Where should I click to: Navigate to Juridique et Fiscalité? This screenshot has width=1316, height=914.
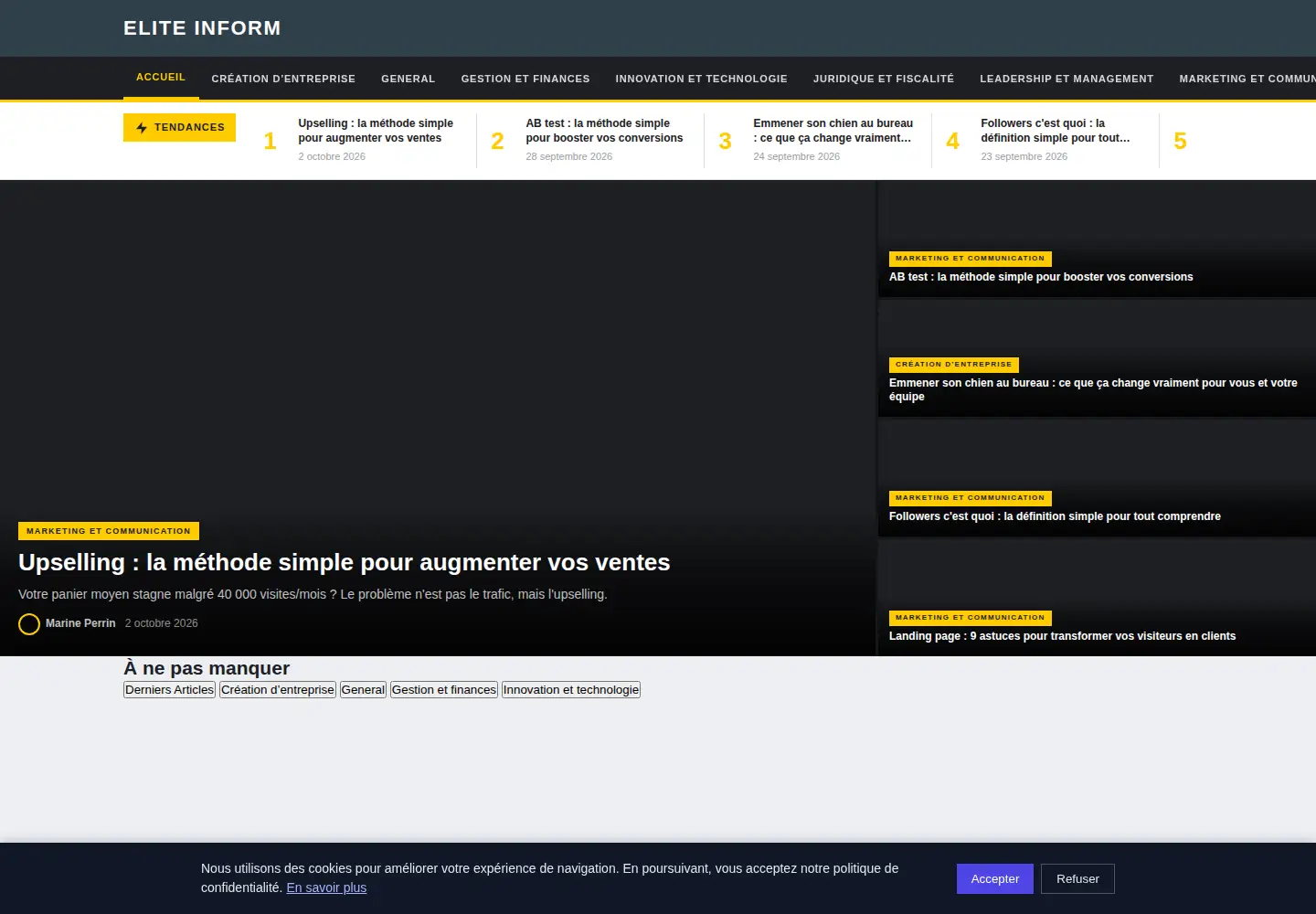point(884,79)
